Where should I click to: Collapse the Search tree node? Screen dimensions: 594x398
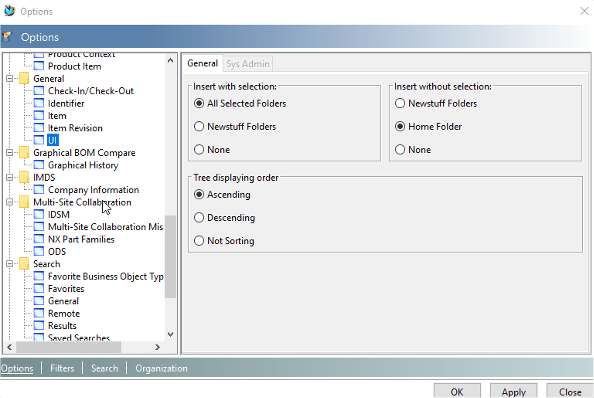tap(9, 264)
